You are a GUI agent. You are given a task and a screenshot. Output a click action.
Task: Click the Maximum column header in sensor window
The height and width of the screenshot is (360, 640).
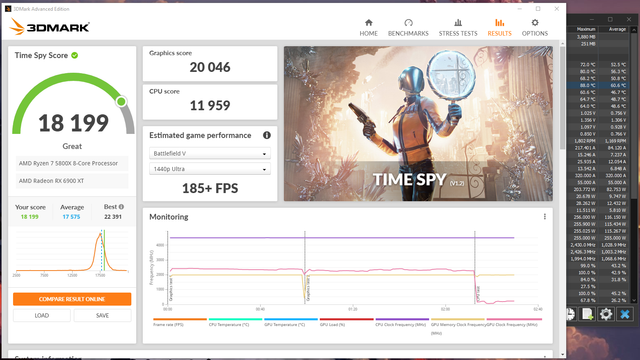(586, 29)
